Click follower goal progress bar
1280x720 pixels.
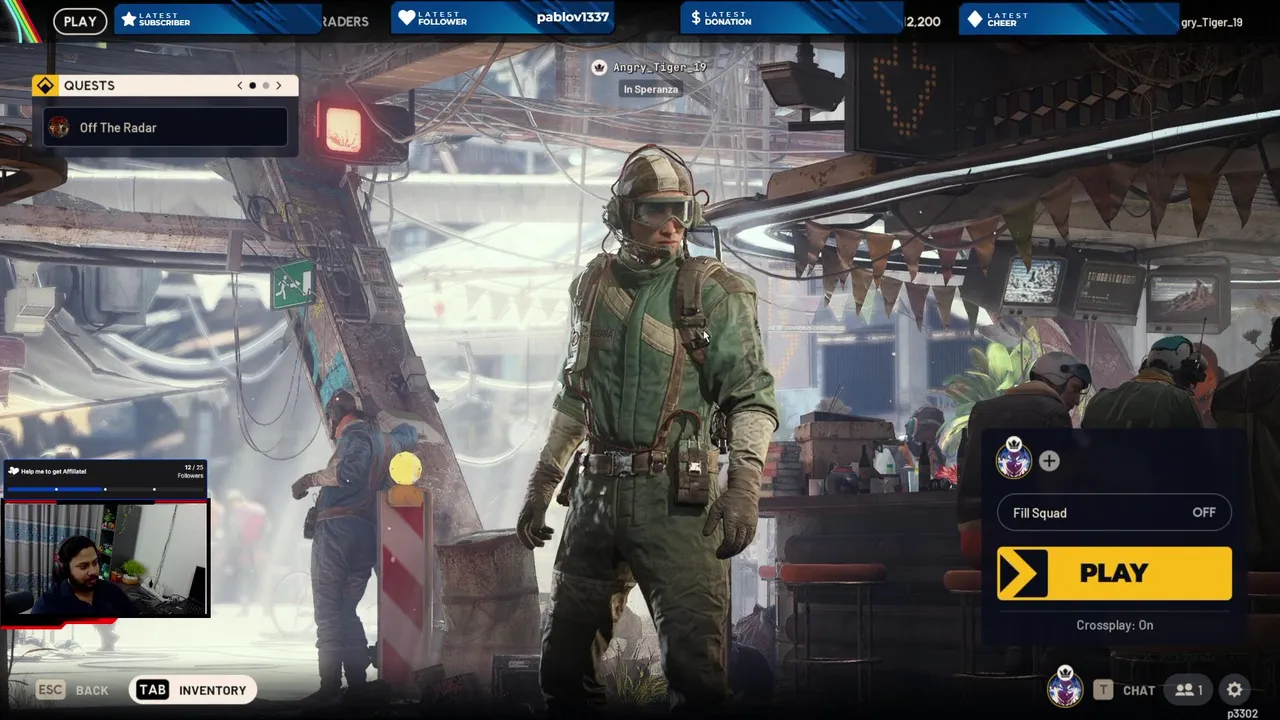coord(105,489)
